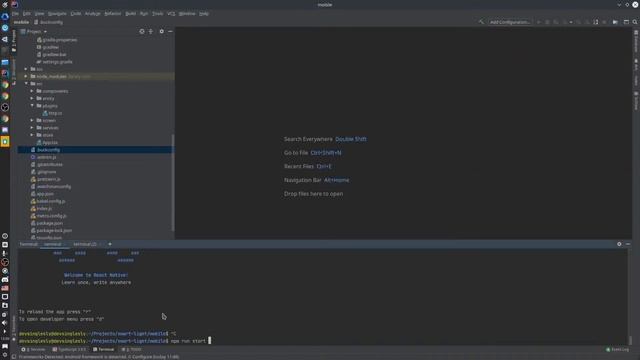The image size is (640, 360).
Task: Open TODO tool window in bottom bar
Action: [131, 349]
